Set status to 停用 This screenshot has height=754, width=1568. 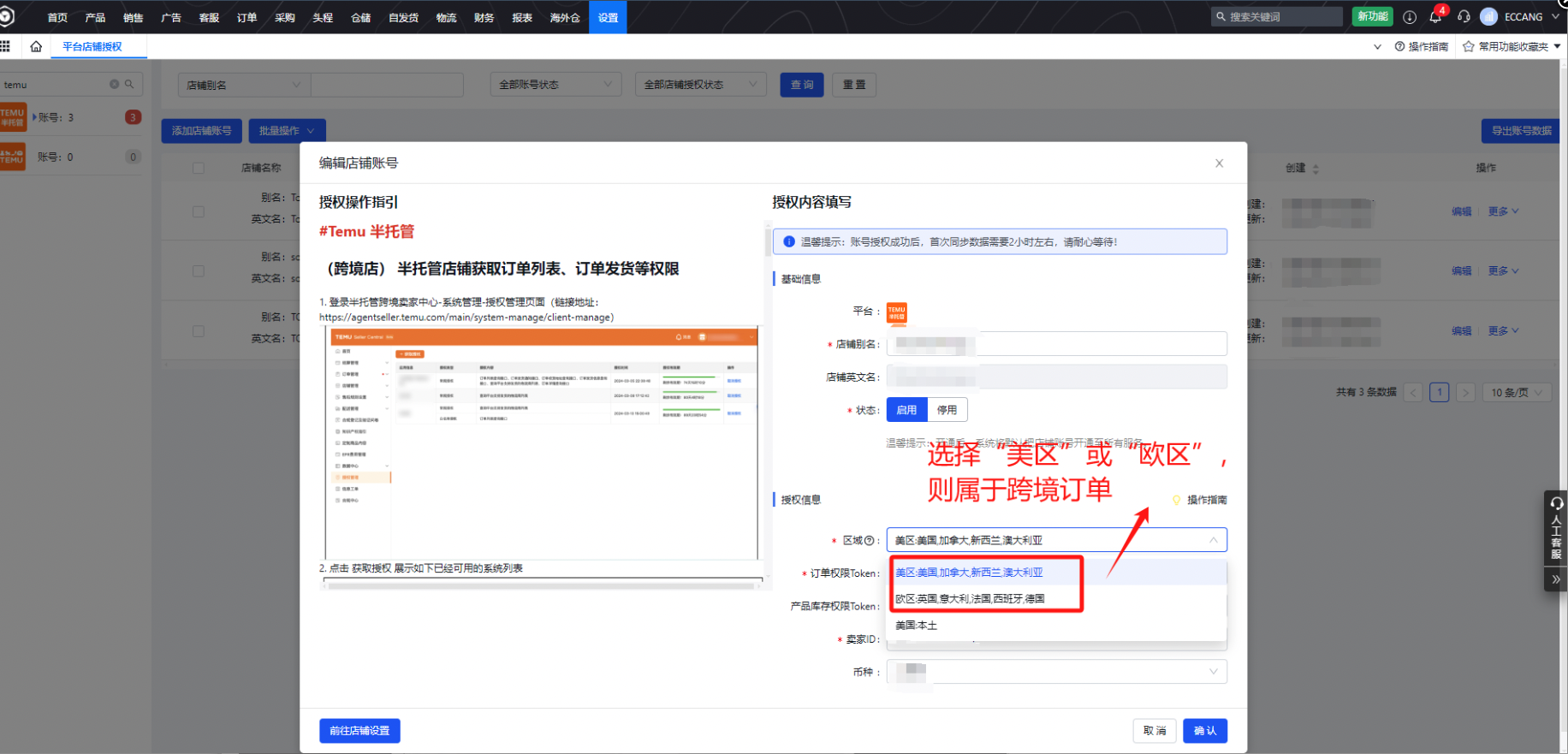click(x=947, y=410)
